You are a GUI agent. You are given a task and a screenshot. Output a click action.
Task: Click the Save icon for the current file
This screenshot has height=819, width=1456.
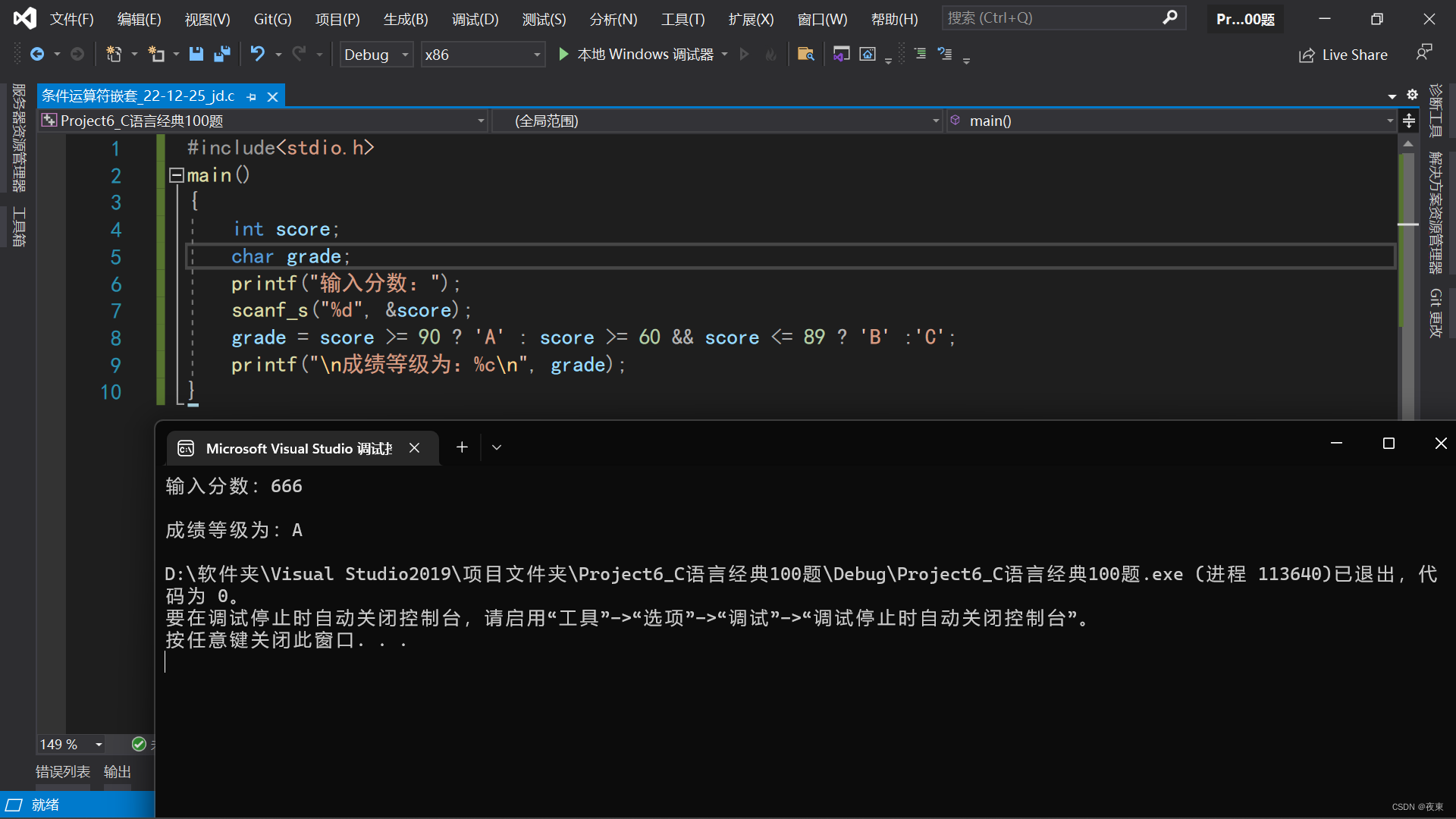pos(196,54)
